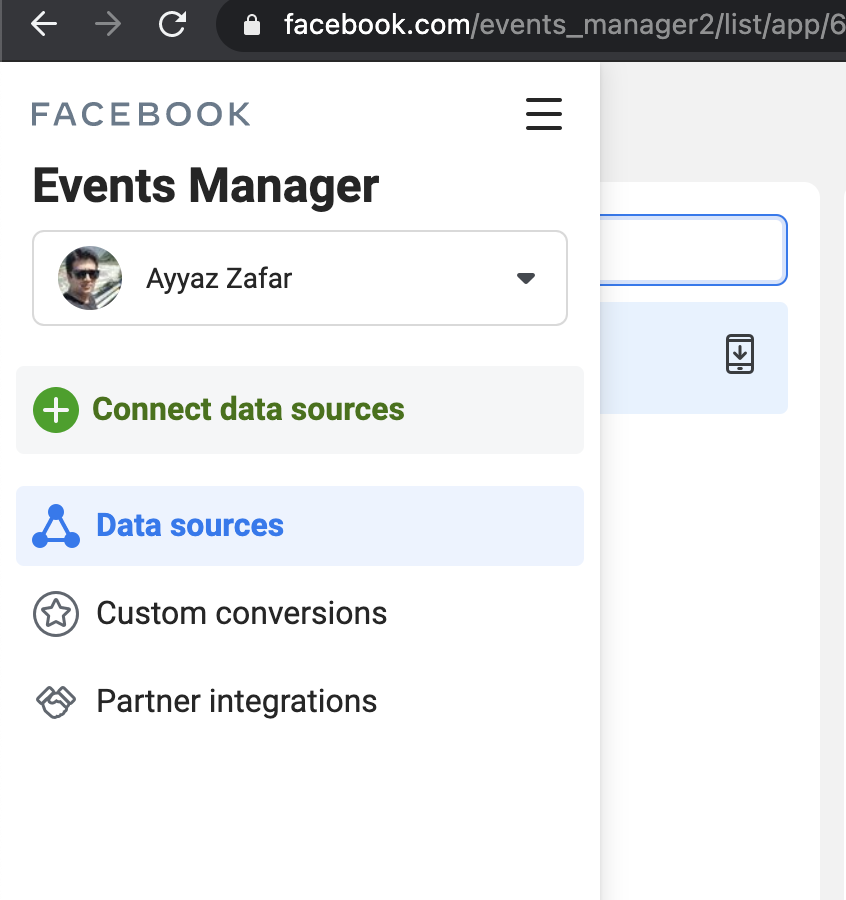Click the browser back arrow

point(44,25)
